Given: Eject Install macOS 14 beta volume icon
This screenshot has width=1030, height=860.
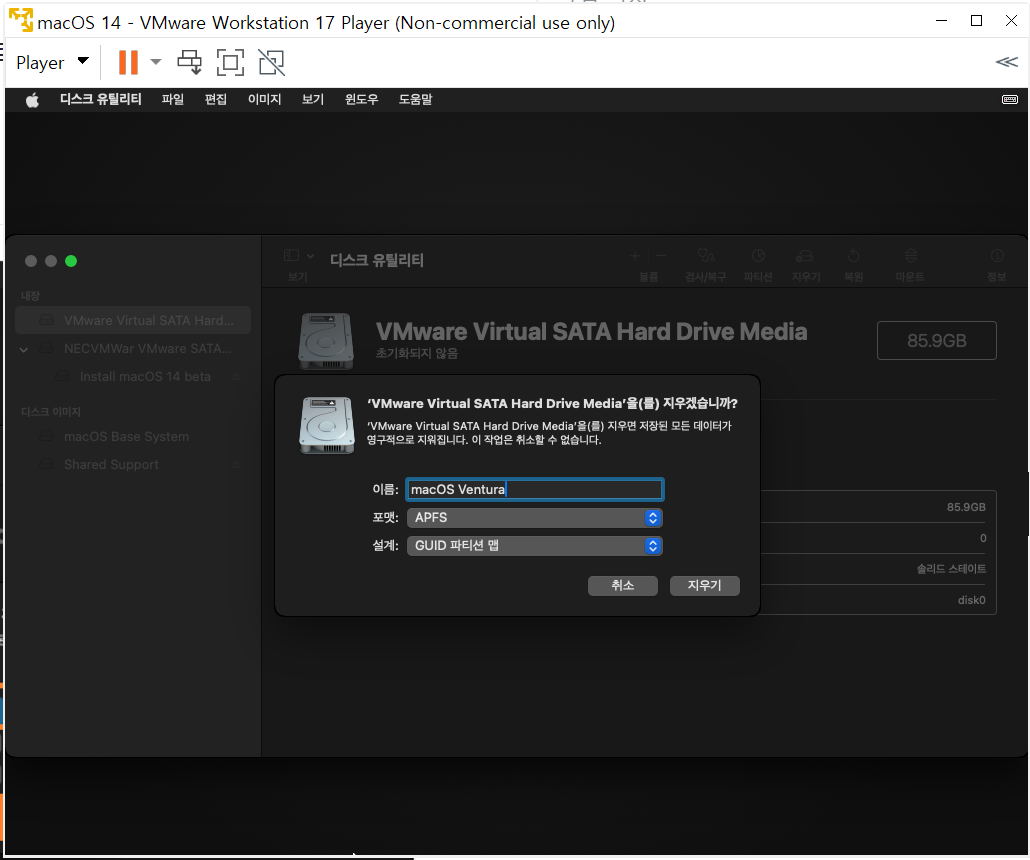Looking at the screenshot, I should (236, 376).
